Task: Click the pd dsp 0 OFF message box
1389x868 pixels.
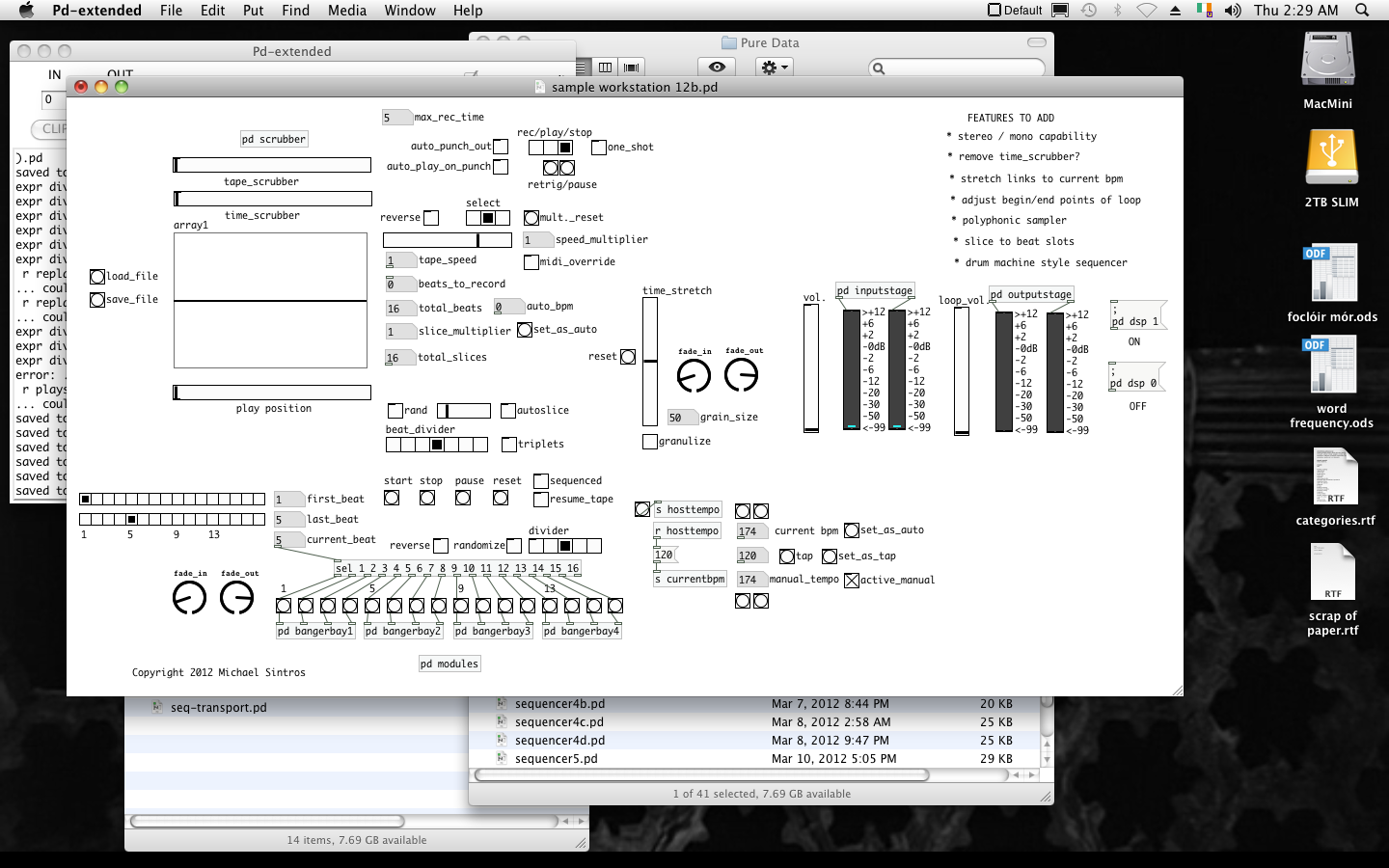Action: pyautogui.click(x=1136, y=377)
